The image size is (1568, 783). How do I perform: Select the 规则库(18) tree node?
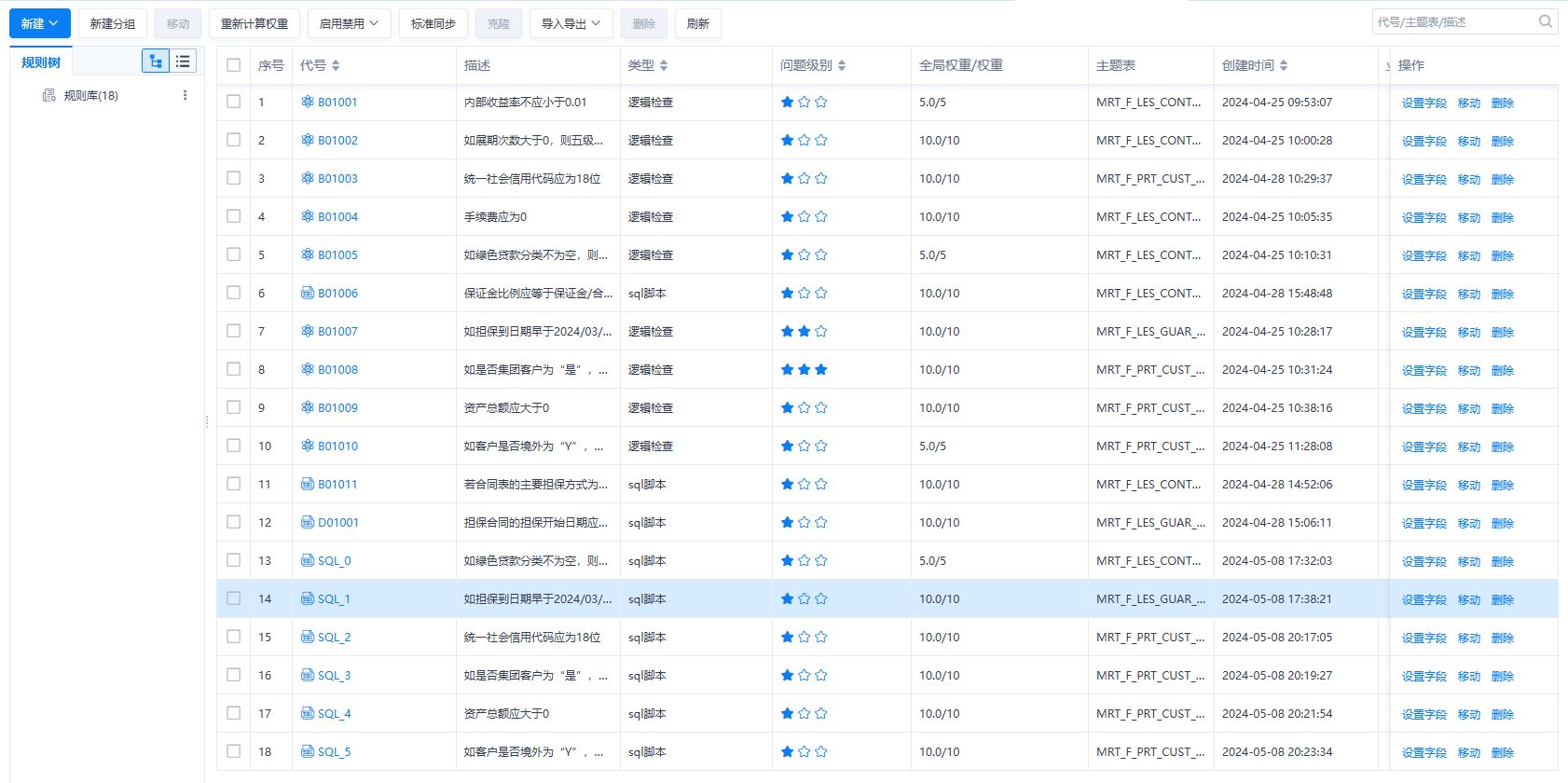pos(90,95)
